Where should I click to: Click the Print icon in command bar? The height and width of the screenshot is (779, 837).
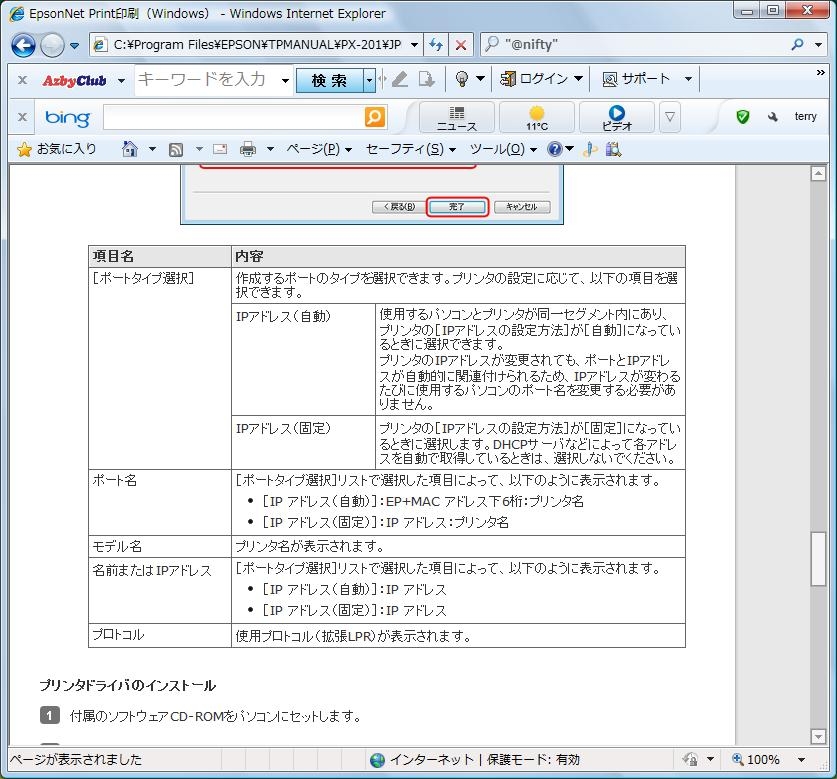point(247,149)
